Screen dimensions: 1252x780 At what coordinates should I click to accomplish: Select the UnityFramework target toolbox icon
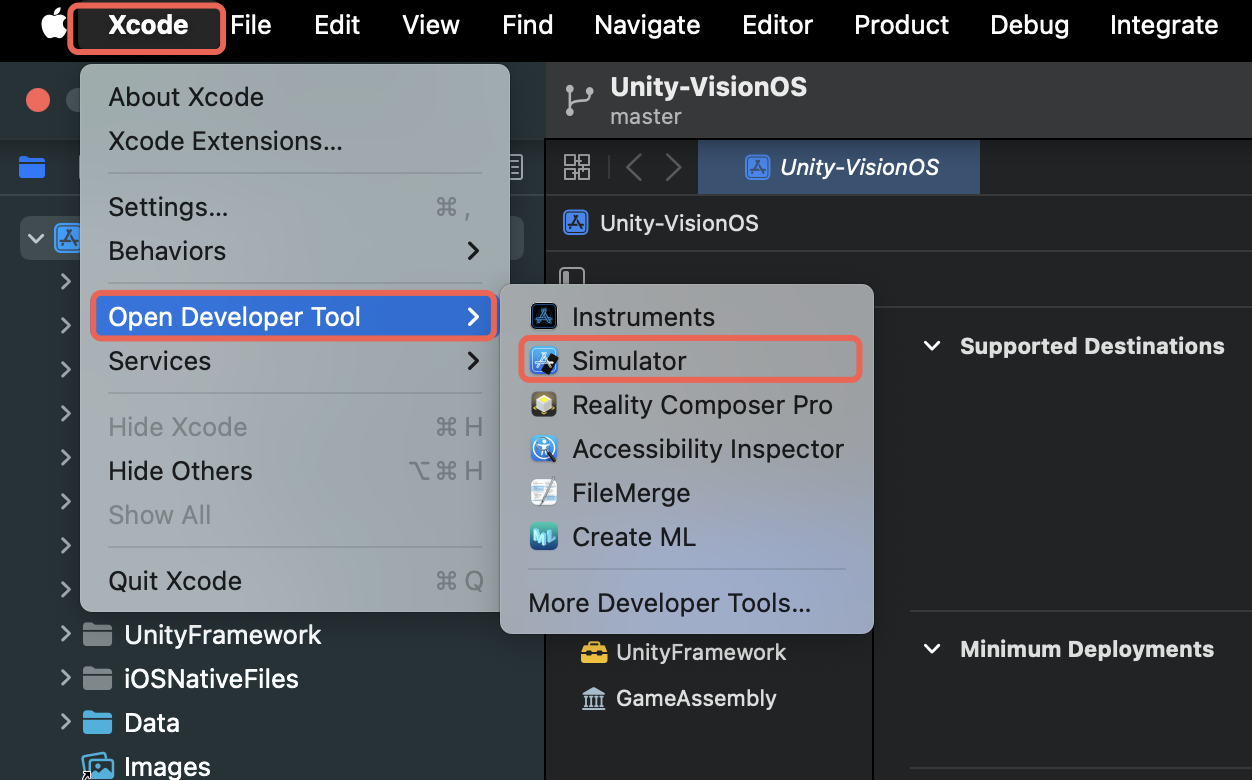click(x=594, y=653)
